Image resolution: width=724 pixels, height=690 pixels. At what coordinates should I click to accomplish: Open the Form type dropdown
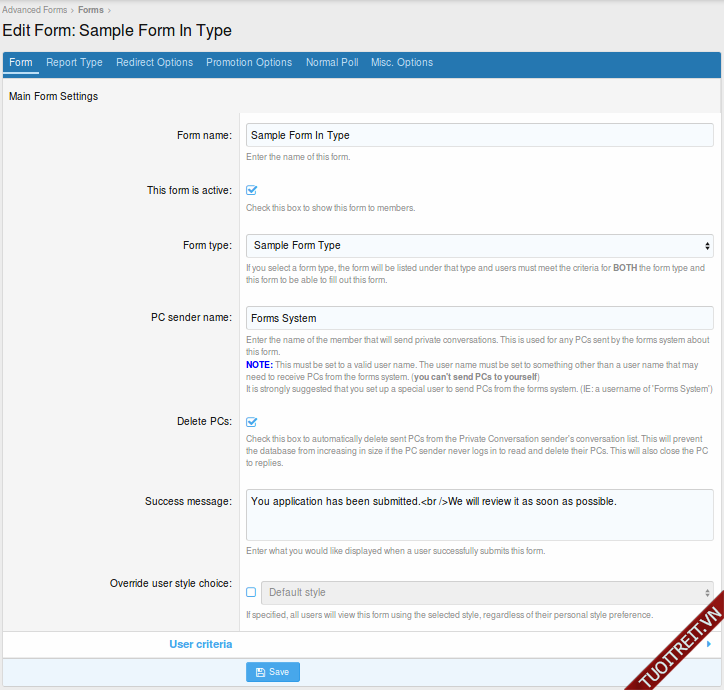click(x=479, y=245)
